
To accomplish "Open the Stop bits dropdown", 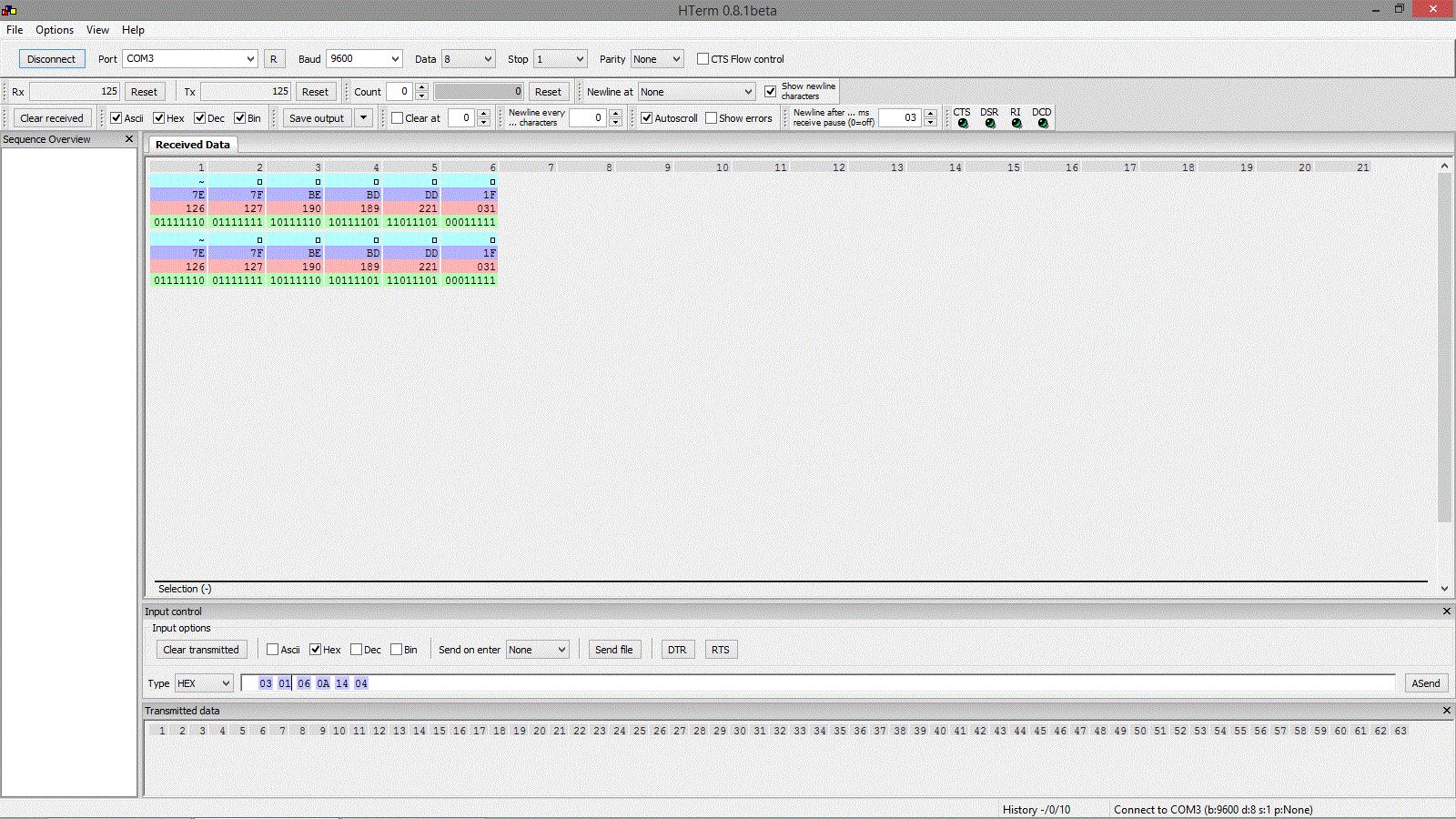I will point(560,59).
